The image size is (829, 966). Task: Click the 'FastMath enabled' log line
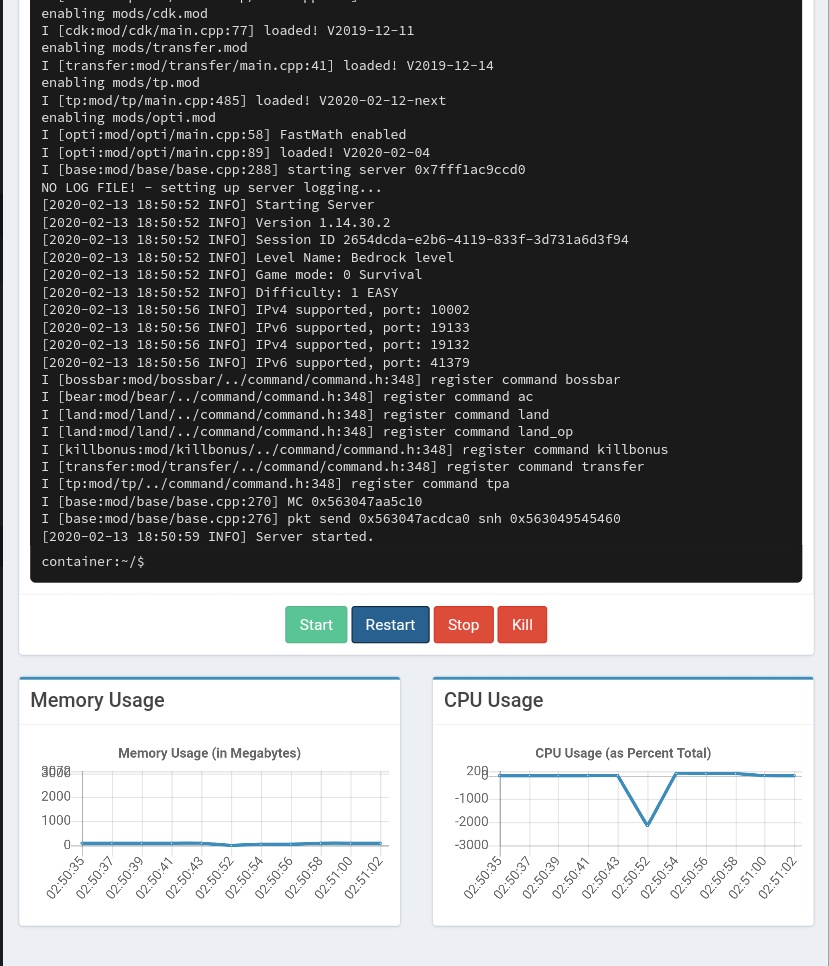tap(224, 135)
